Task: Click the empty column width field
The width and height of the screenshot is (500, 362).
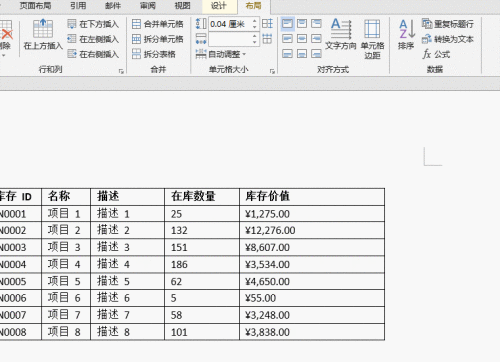Action: [x=230, y=39]
